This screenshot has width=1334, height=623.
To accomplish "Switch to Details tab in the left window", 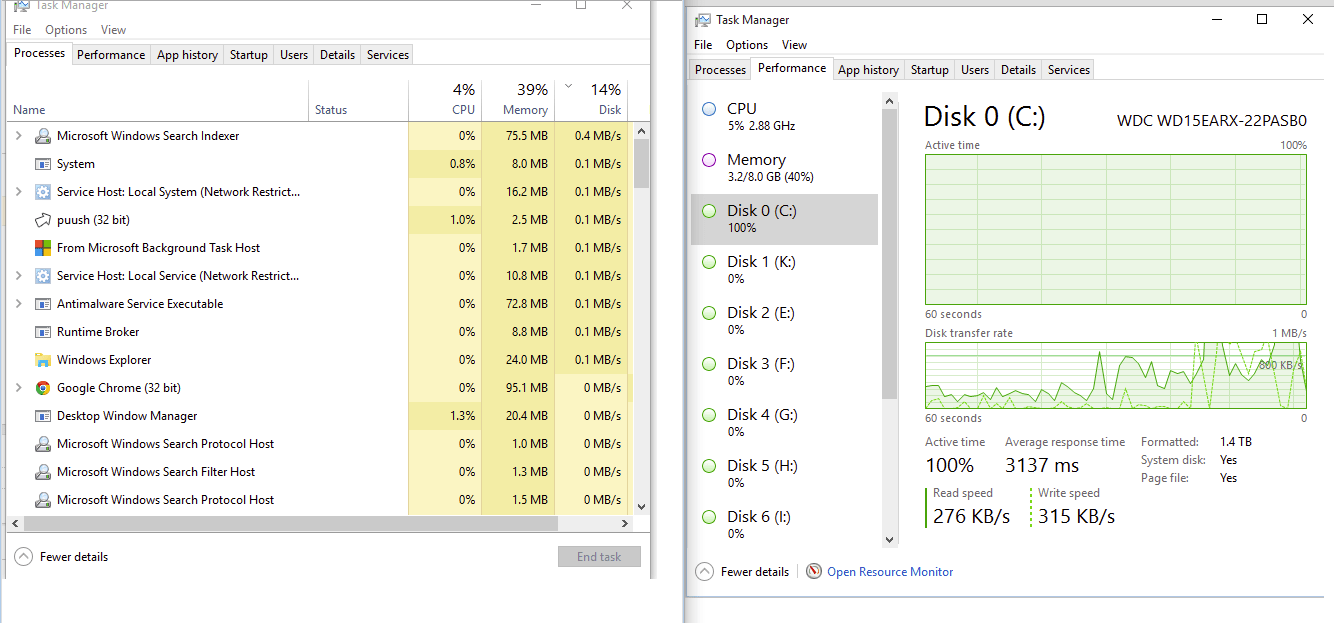I will (x=337, y=55).
